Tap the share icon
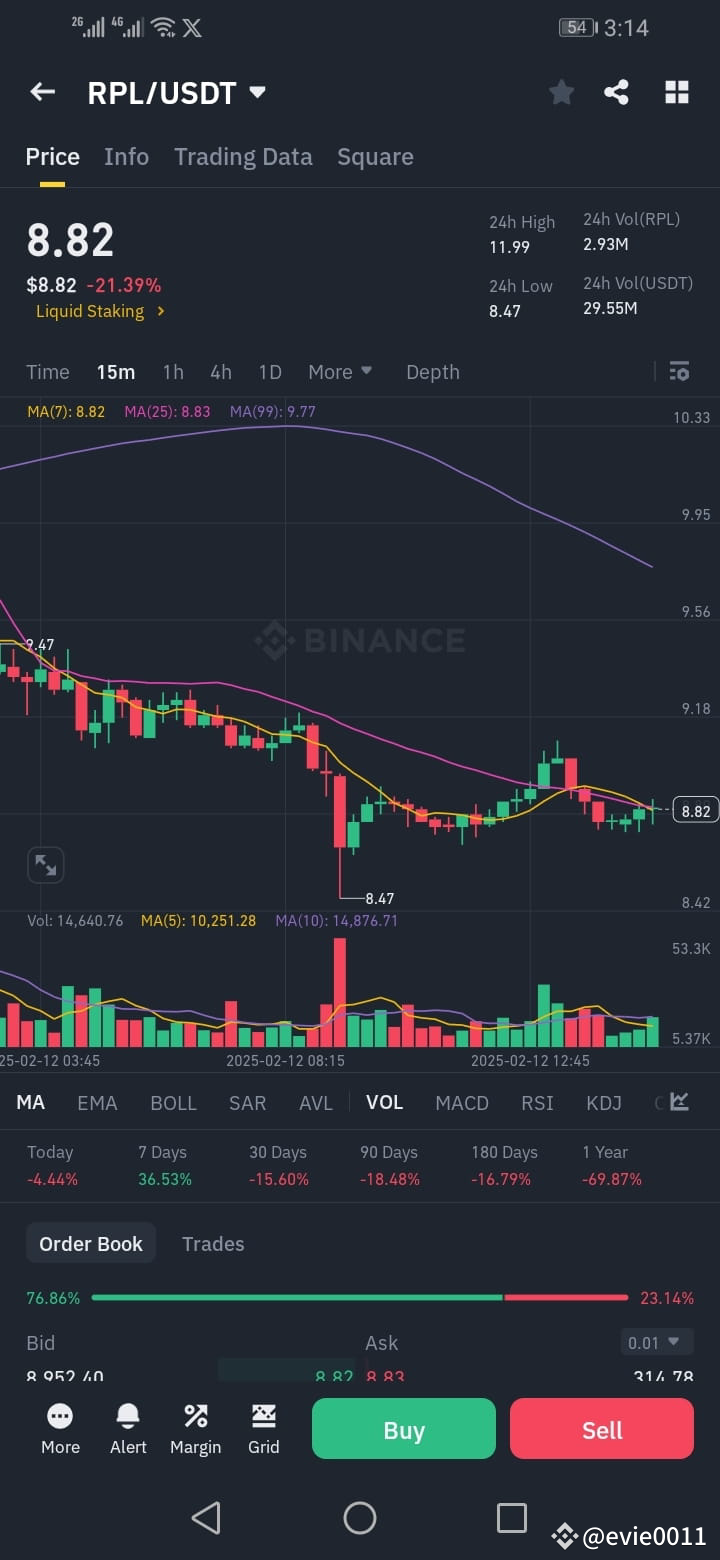 (616, 91)
